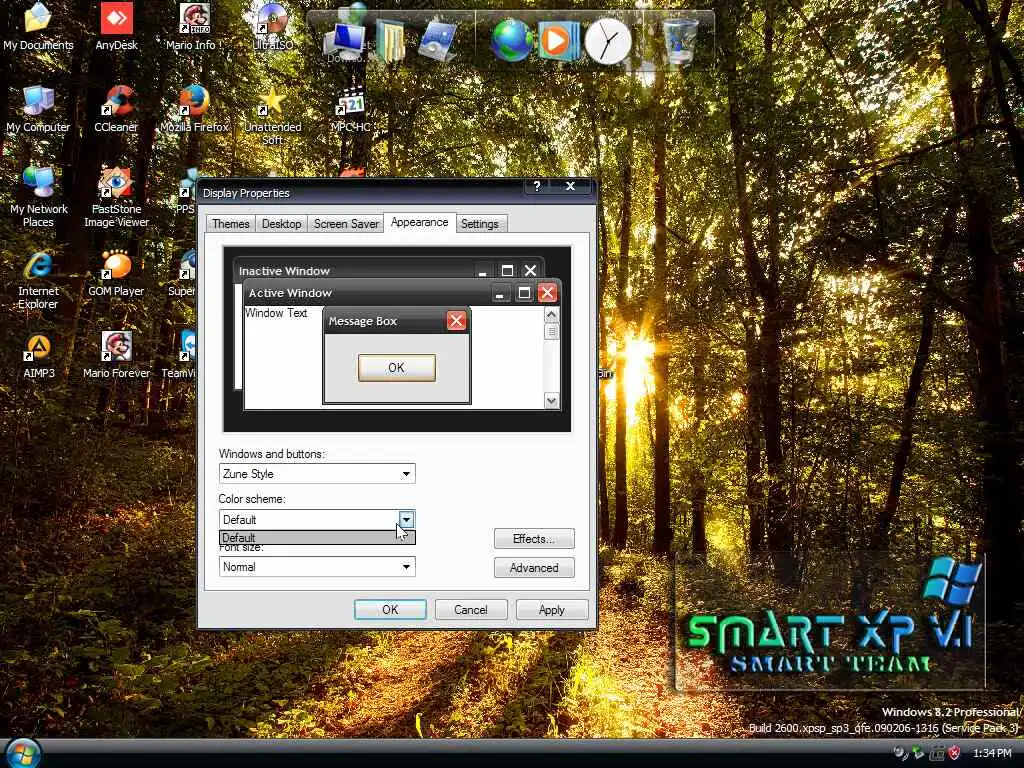Switch to the Desktop tab
Screen dimensions: 1024x768
click(x=281, y=223)
